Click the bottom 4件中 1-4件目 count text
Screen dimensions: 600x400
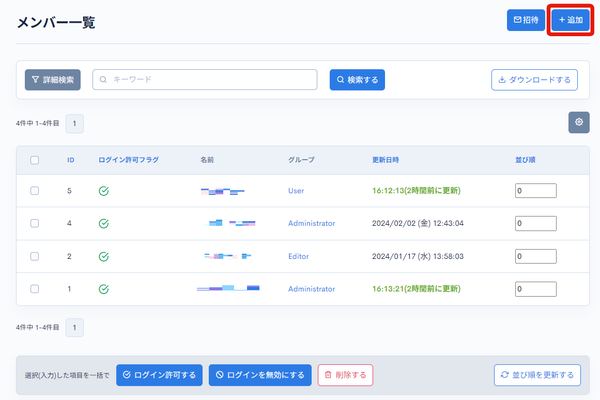coord(38,327)
